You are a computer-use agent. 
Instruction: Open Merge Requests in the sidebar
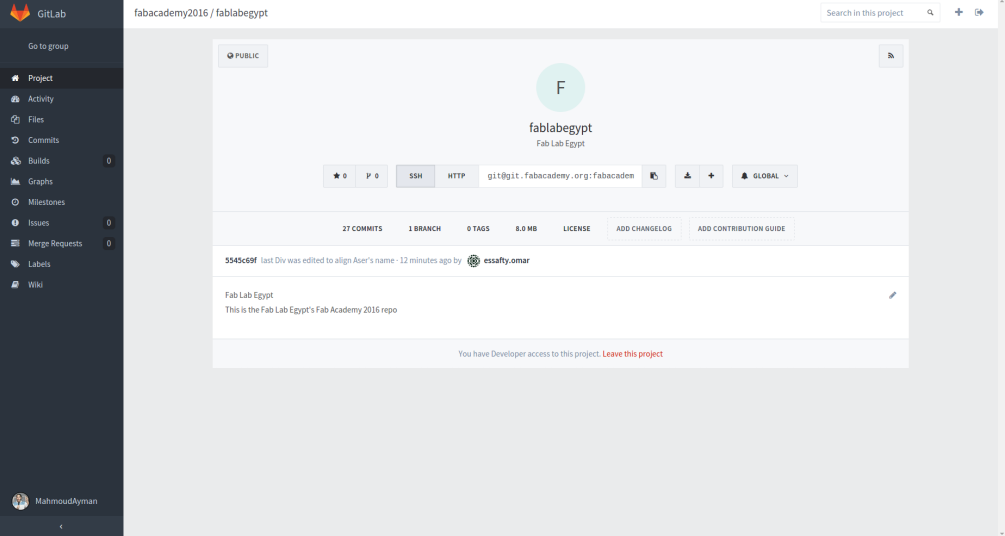[x=62, y=244]
